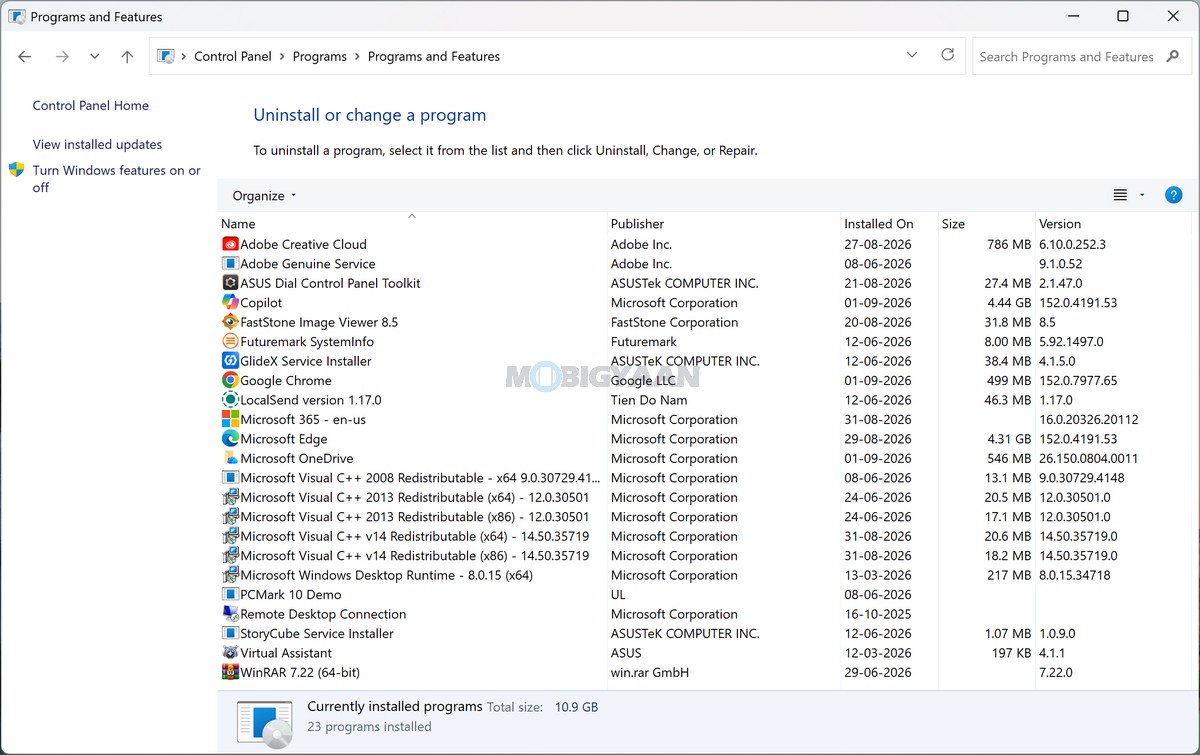
Task: Go back with the left arrow
Action: click(25, 57)
